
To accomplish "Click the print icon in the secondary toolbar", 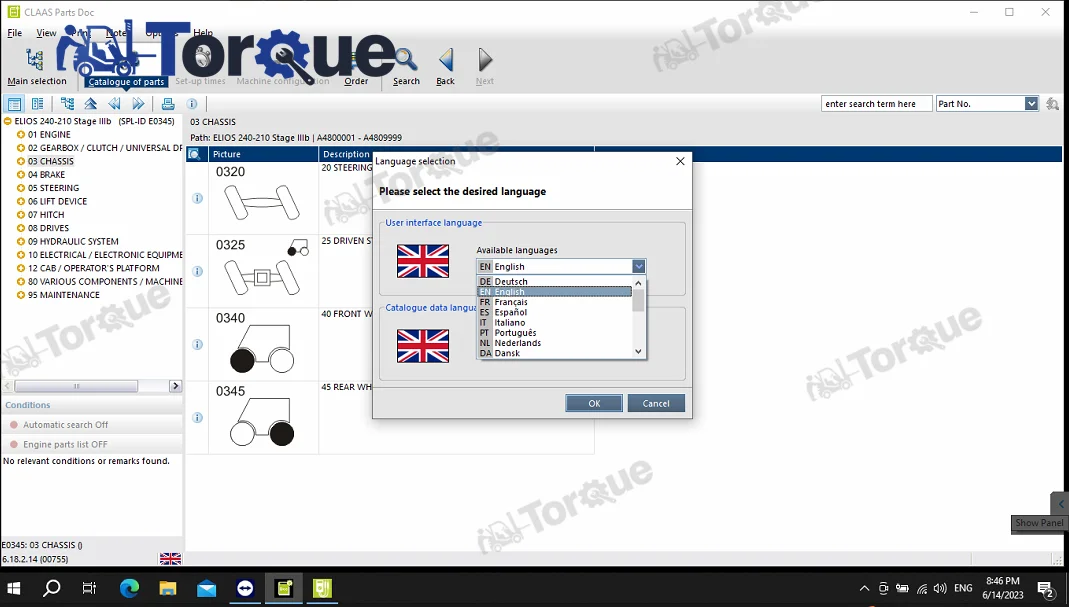I will pos(168,104).
